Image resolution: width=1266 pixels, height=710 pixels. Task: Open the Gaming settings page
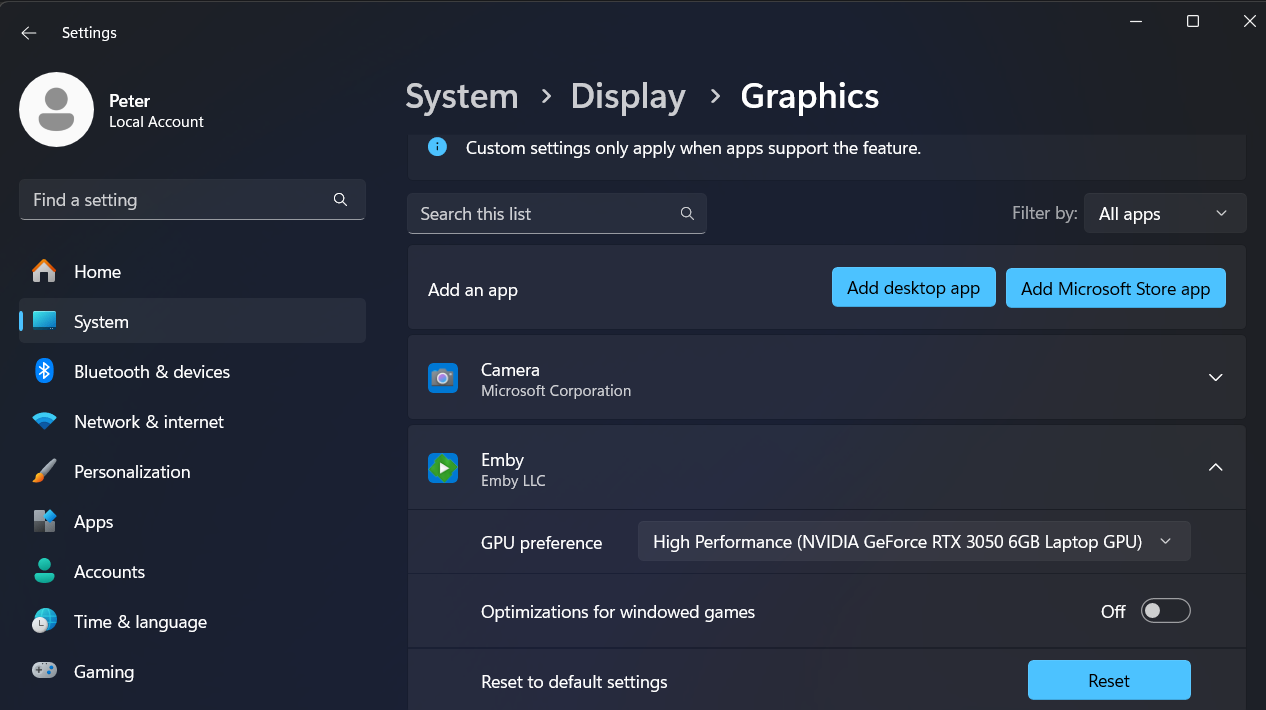click(103, 672)
